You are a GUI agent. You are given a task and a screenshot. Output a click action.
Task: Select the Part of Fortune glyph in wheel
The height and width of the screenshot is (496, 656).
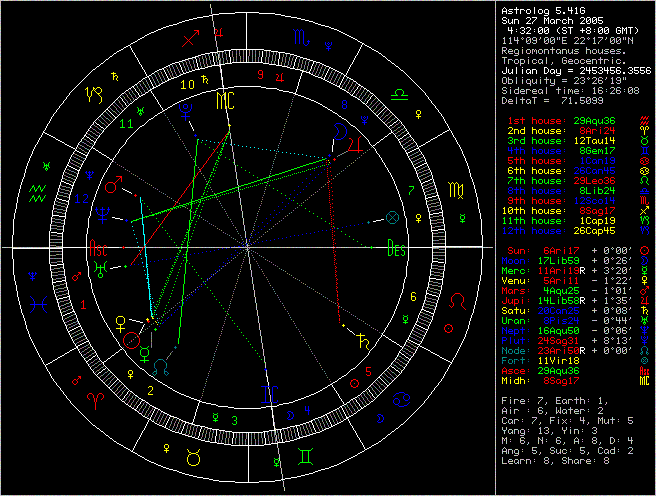click(x=392, y=215)
